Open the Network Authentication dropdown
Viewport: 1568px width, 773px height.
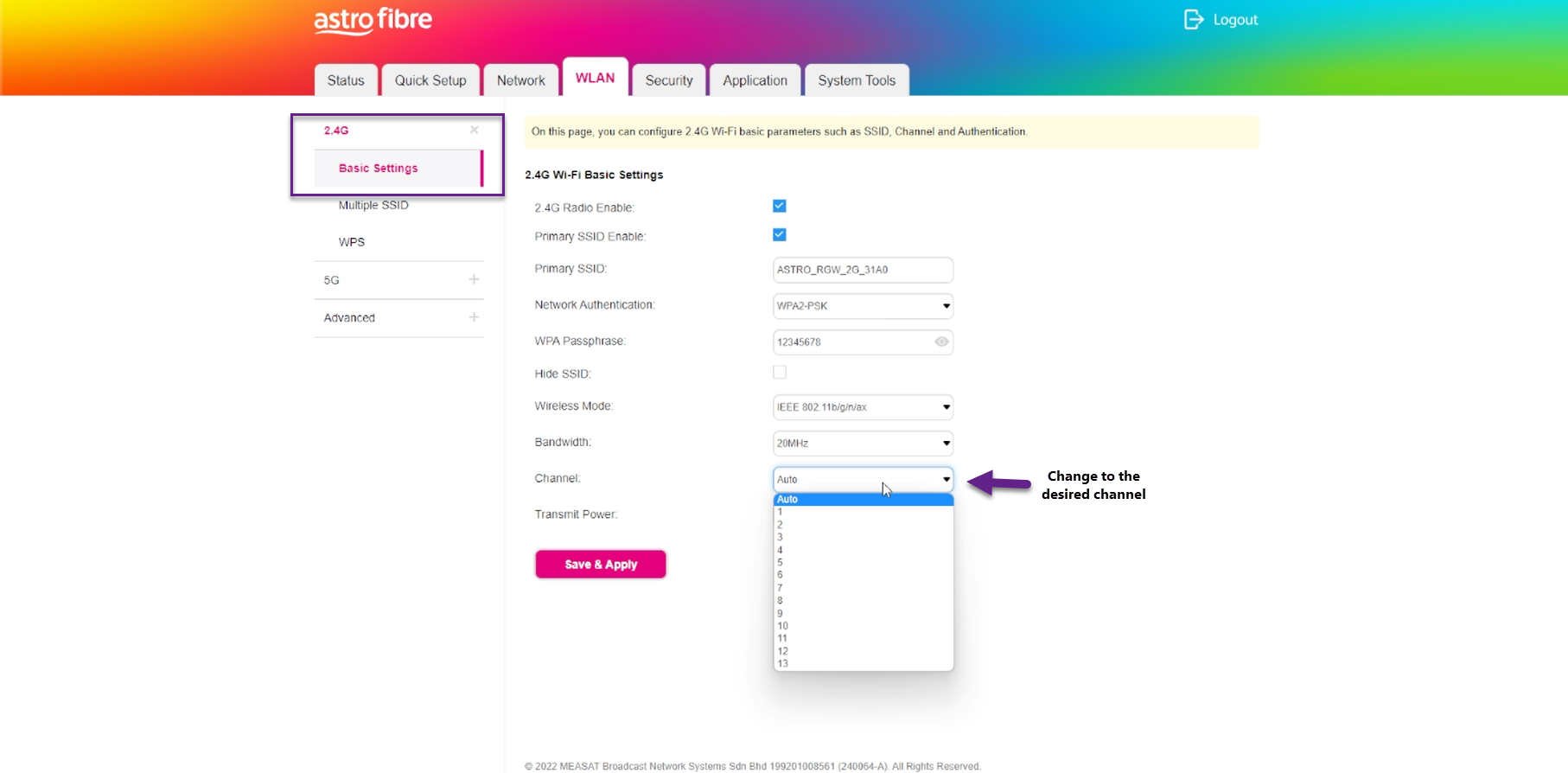pos(863,306)
